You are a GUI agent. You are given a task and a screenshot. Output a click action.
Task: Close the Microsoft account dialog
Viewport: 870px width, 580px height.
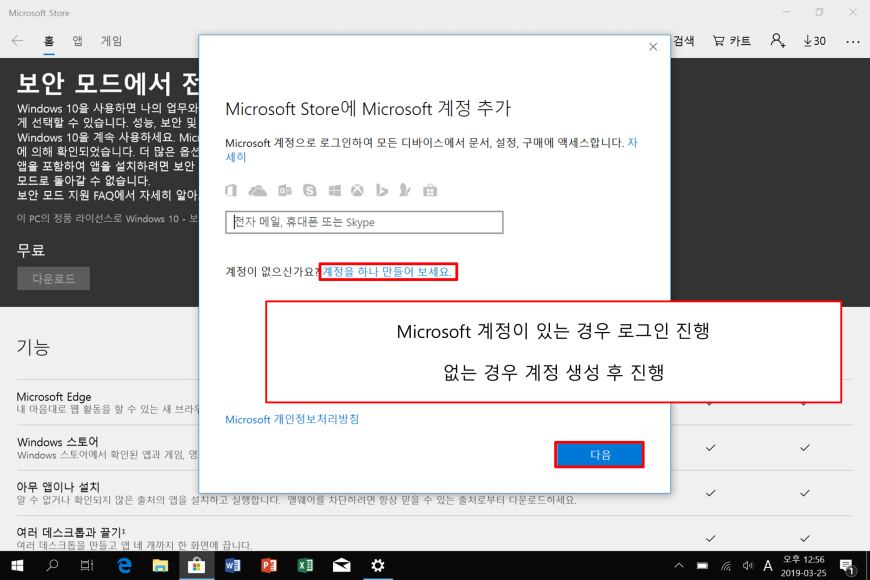click(653, 47)
